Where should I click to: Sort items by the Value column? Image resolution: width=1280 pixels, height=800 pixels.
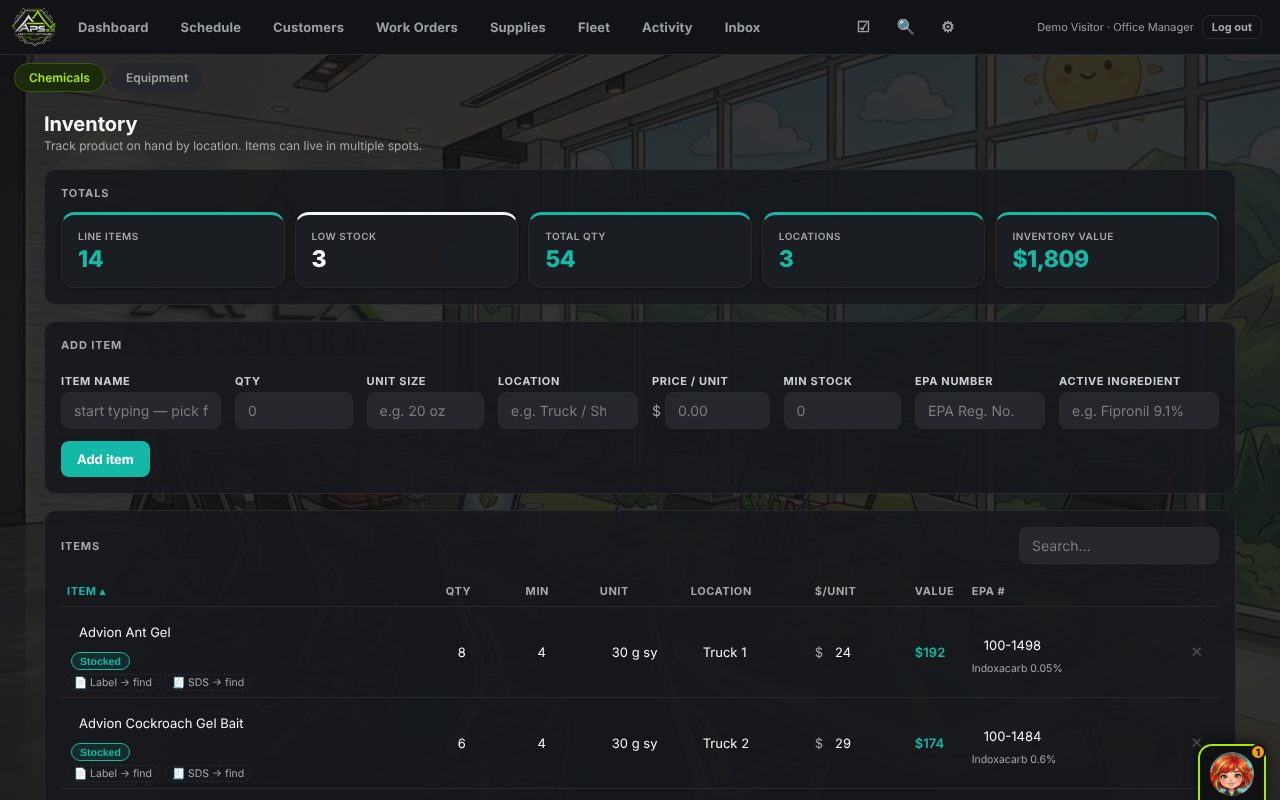tap(934, 591)
